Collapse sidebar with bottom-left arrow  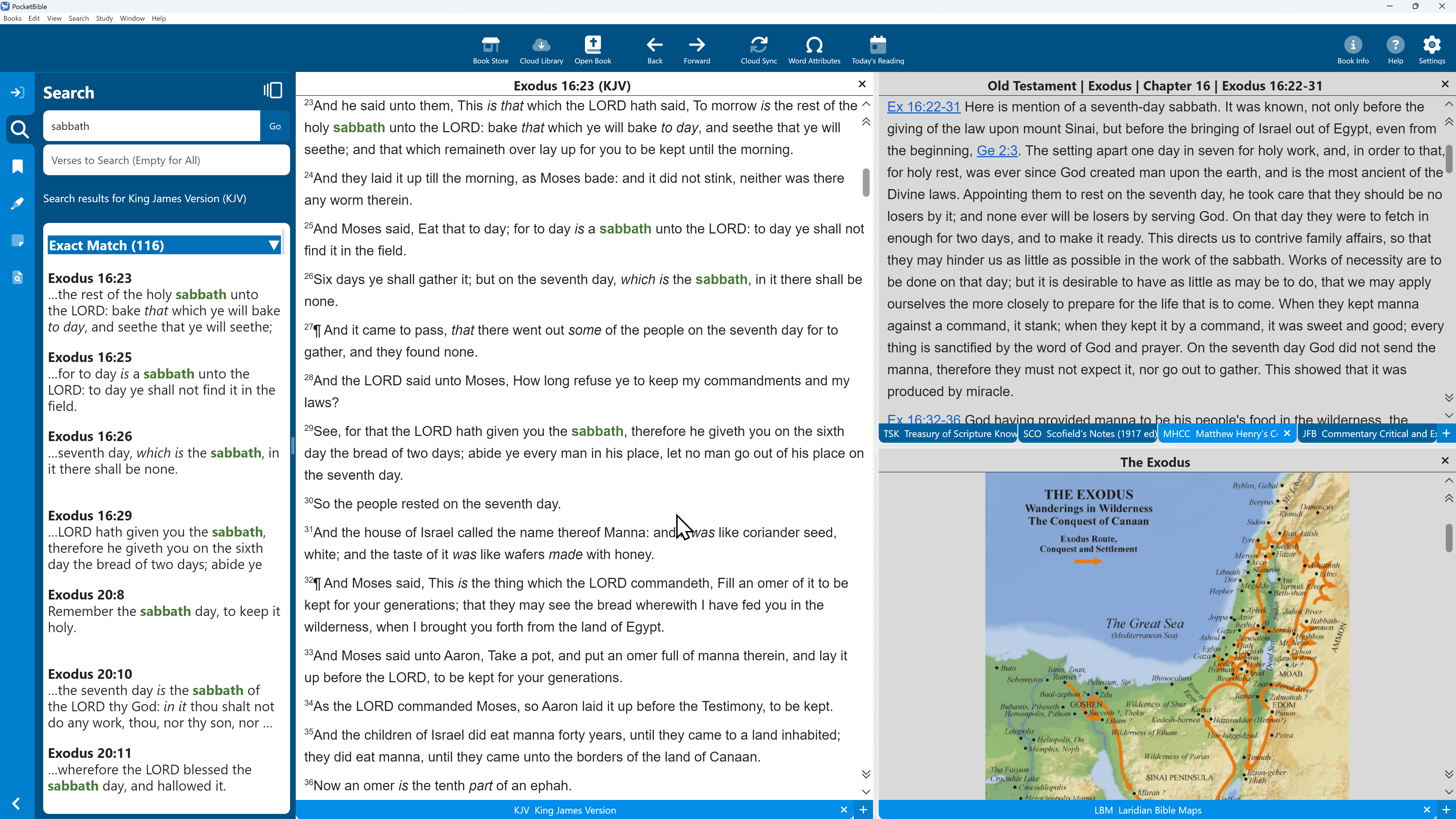(x=16, y=803)
